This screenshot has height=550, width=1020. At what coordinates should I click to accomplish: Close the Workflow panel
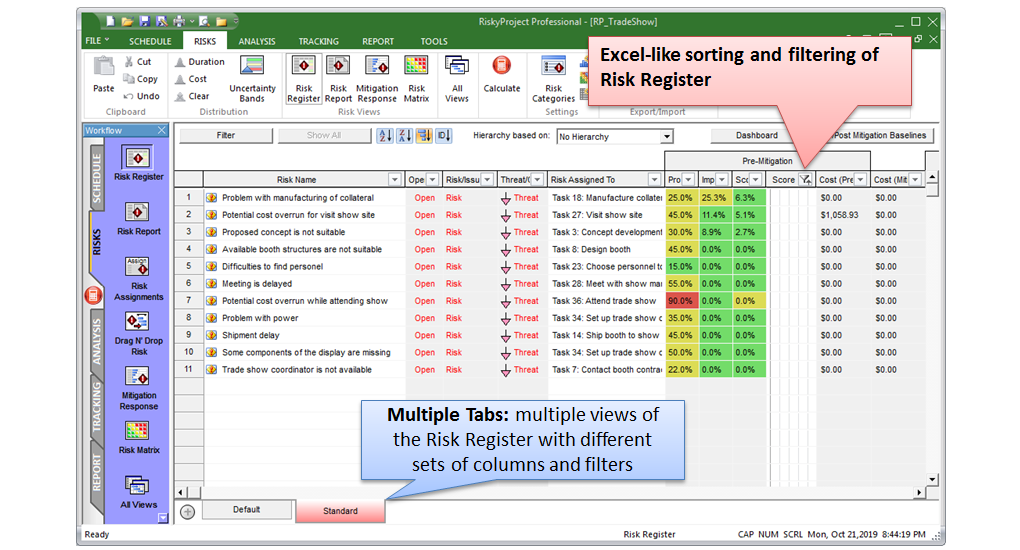(161, 130)
